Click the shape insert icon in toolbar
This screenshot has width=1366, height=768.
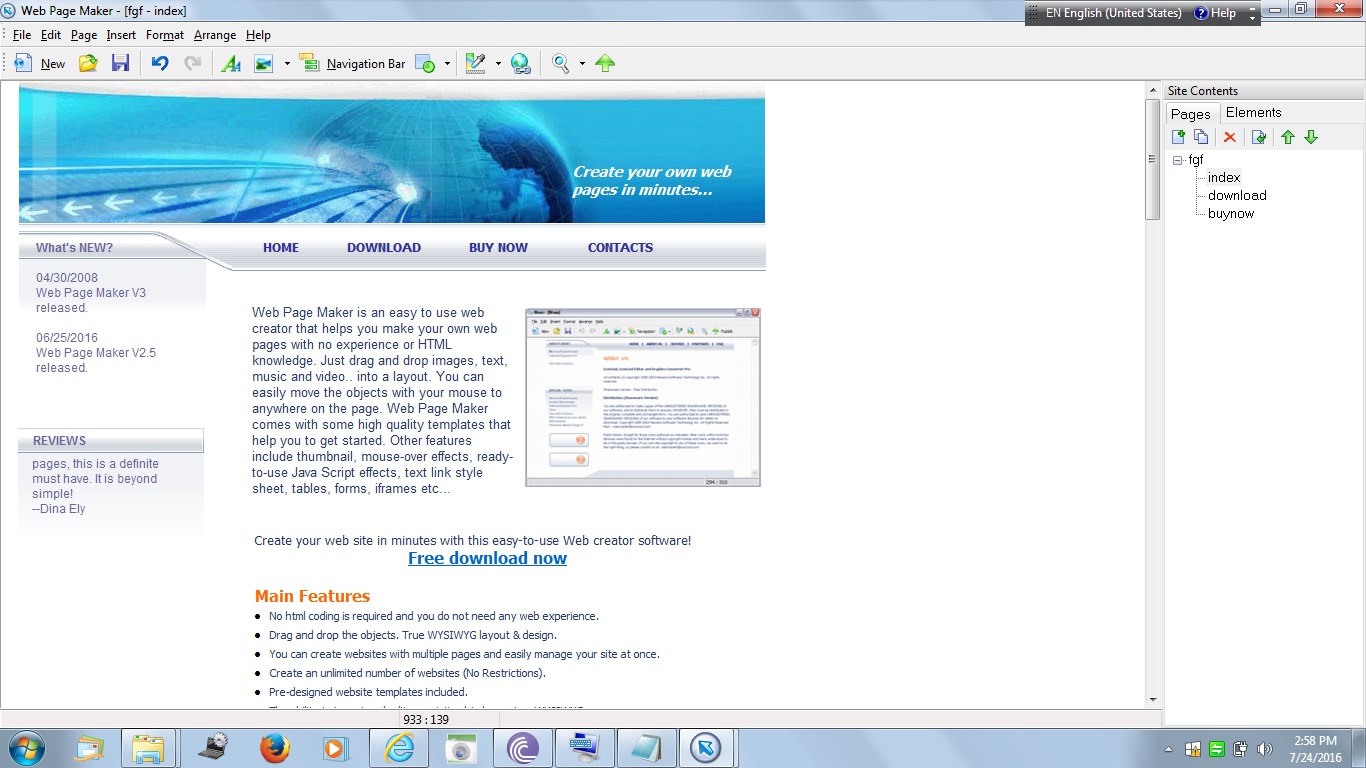click(424, 63)
